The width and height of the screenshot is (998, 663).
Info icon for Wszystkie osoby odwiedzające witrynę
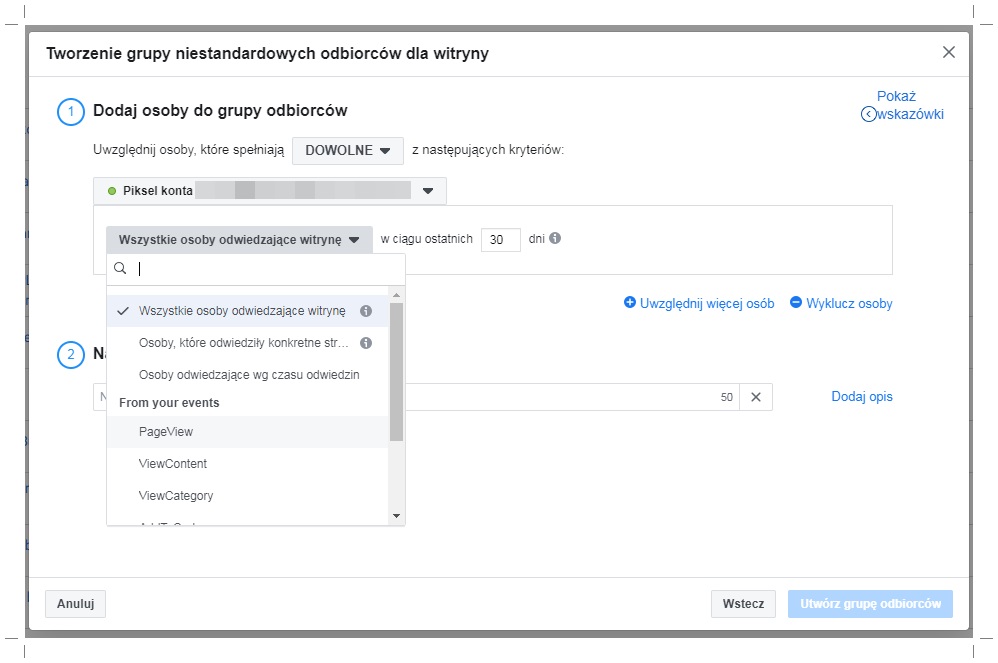pos(366,311)
